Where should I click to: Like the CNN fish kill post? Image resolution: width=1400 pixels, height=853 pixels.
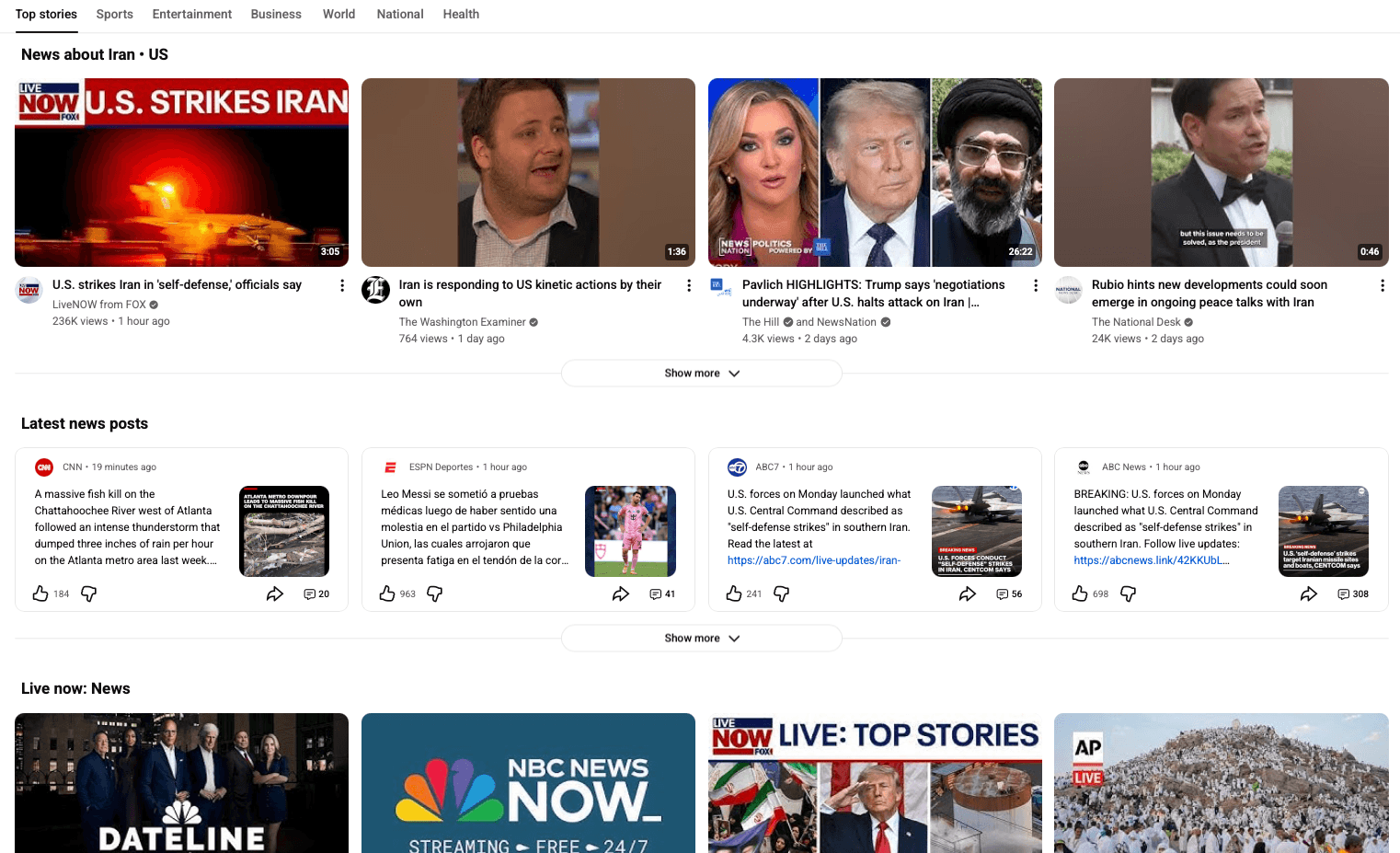(40, 594)
